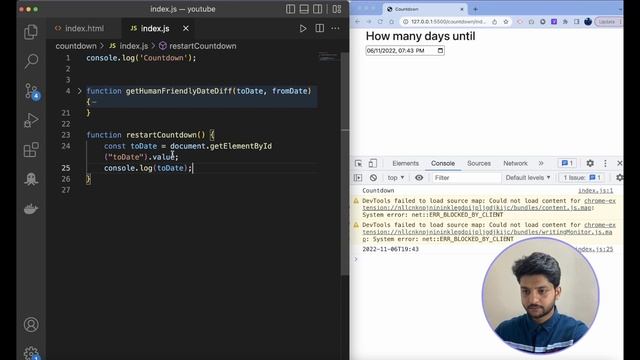Open the Run and Debug view
This screenshot has width=640, height=360.
(31, 120)
